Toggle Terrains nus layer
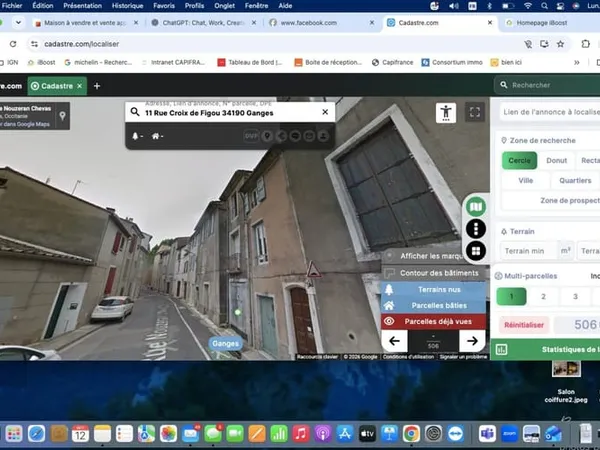 (x=433, y=290)
